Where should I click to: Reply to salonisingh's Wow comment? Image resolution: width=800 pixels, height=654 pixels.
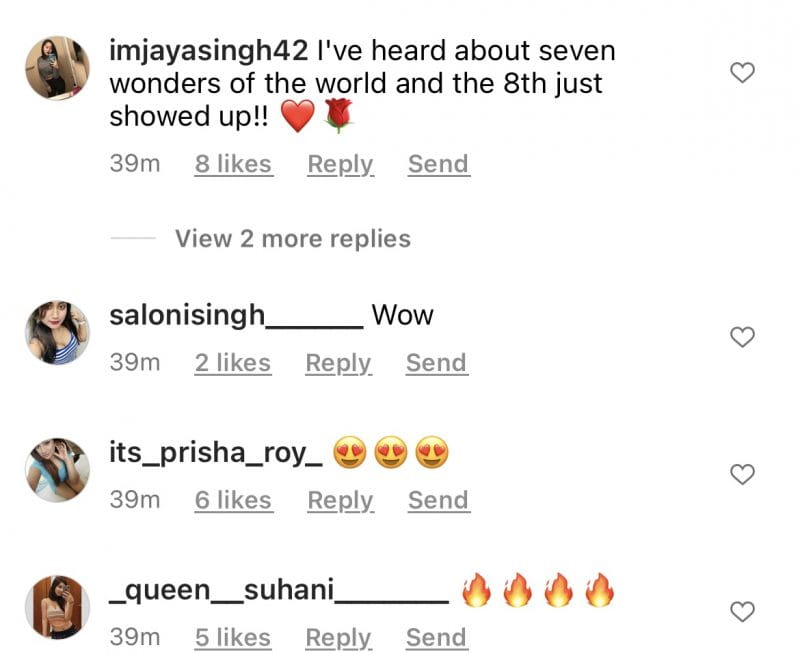339,364
